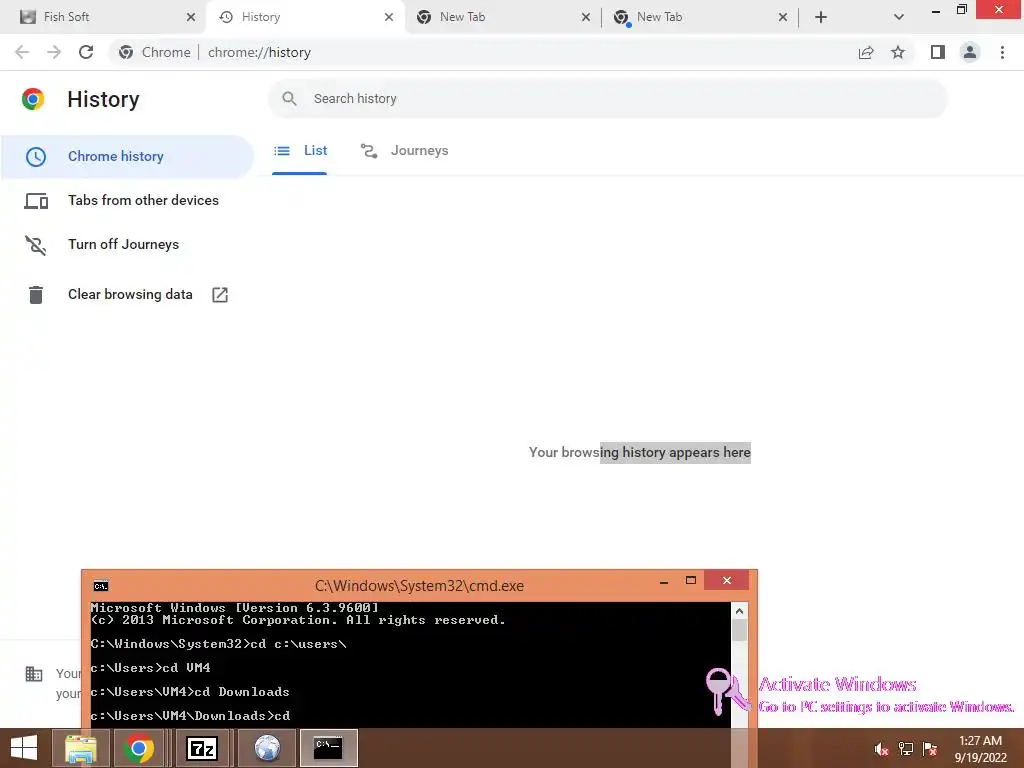Viewport: 1024px width, 768px height.
Task: Close the first New Tab
Action: pyautogui.click(x=586, y=17)
